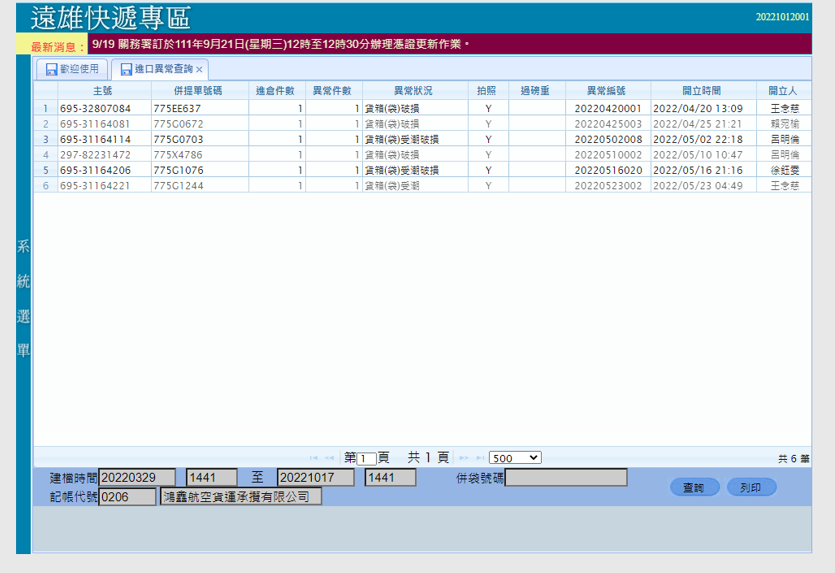Go to previous page of results

(331, 458)
